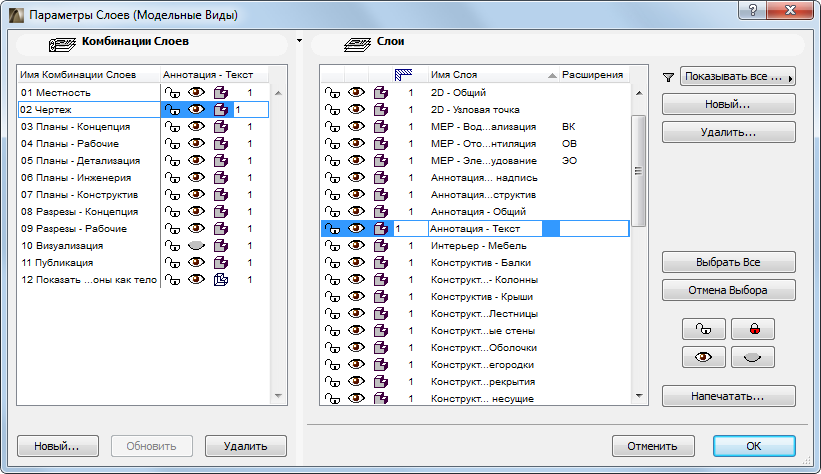The width and height of the screenshot is (821, 474).
Task: Sort layers by Имя Слоя column header
Action: pos(493,75)
